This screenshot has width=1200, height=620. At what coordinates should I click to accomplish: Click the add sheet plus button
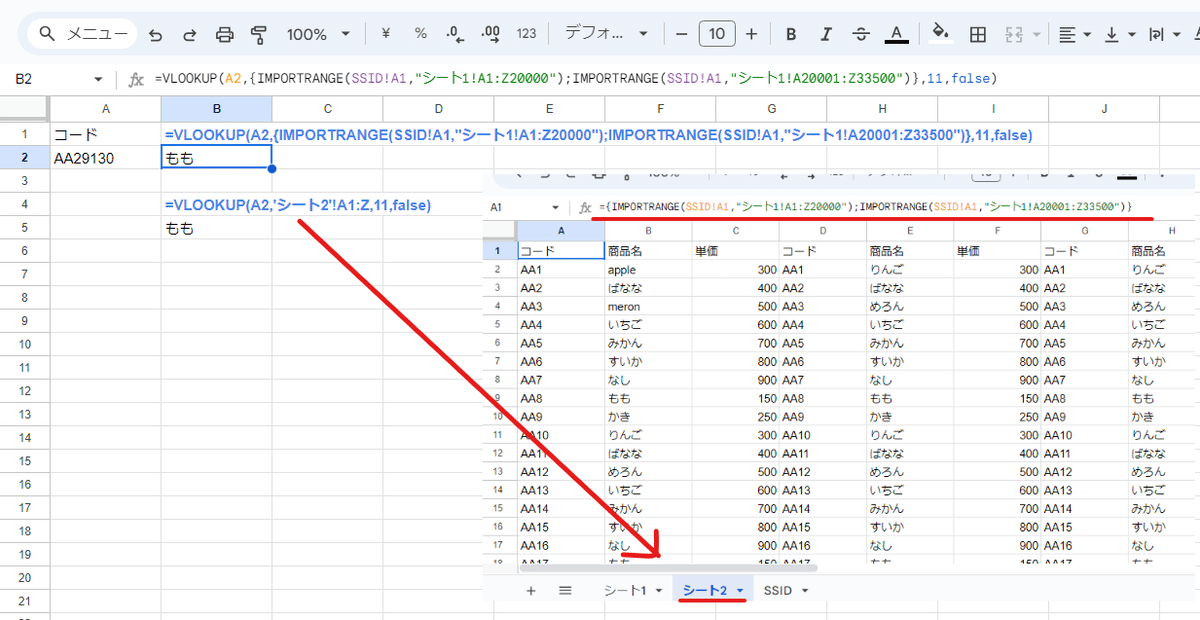click(531, 591)
